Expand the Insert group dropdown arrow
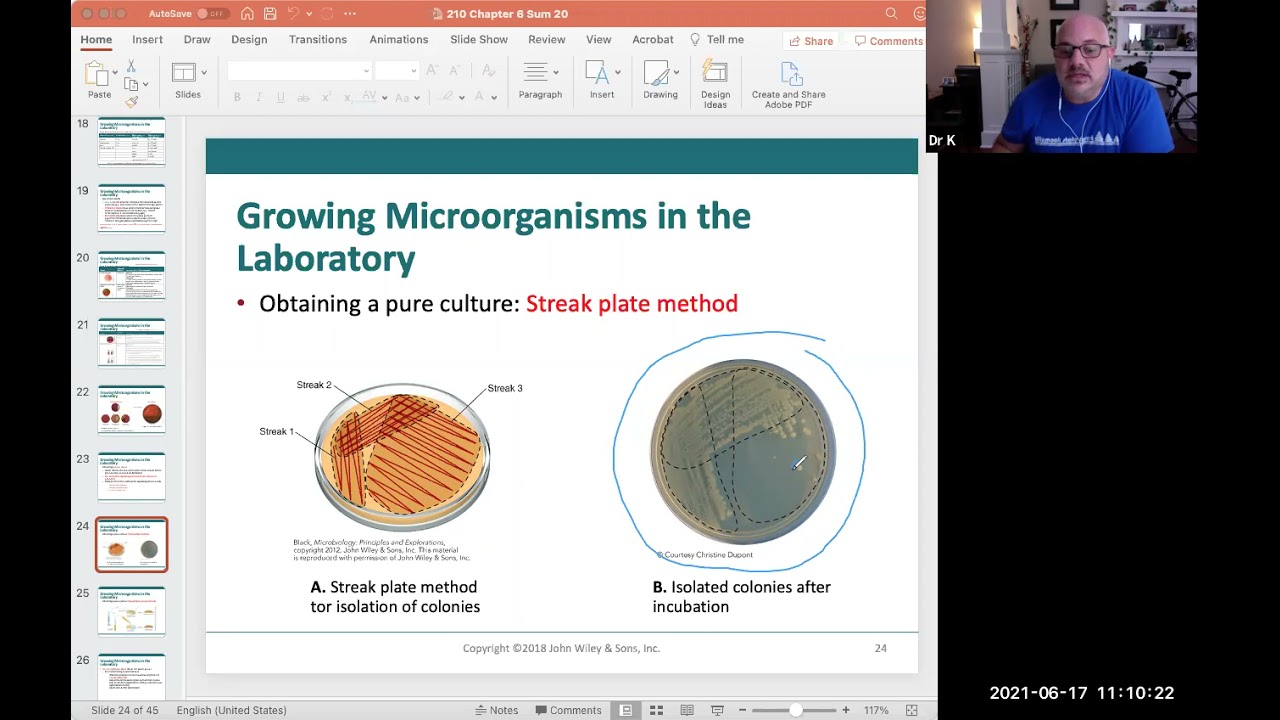 (x=618, y=72)
